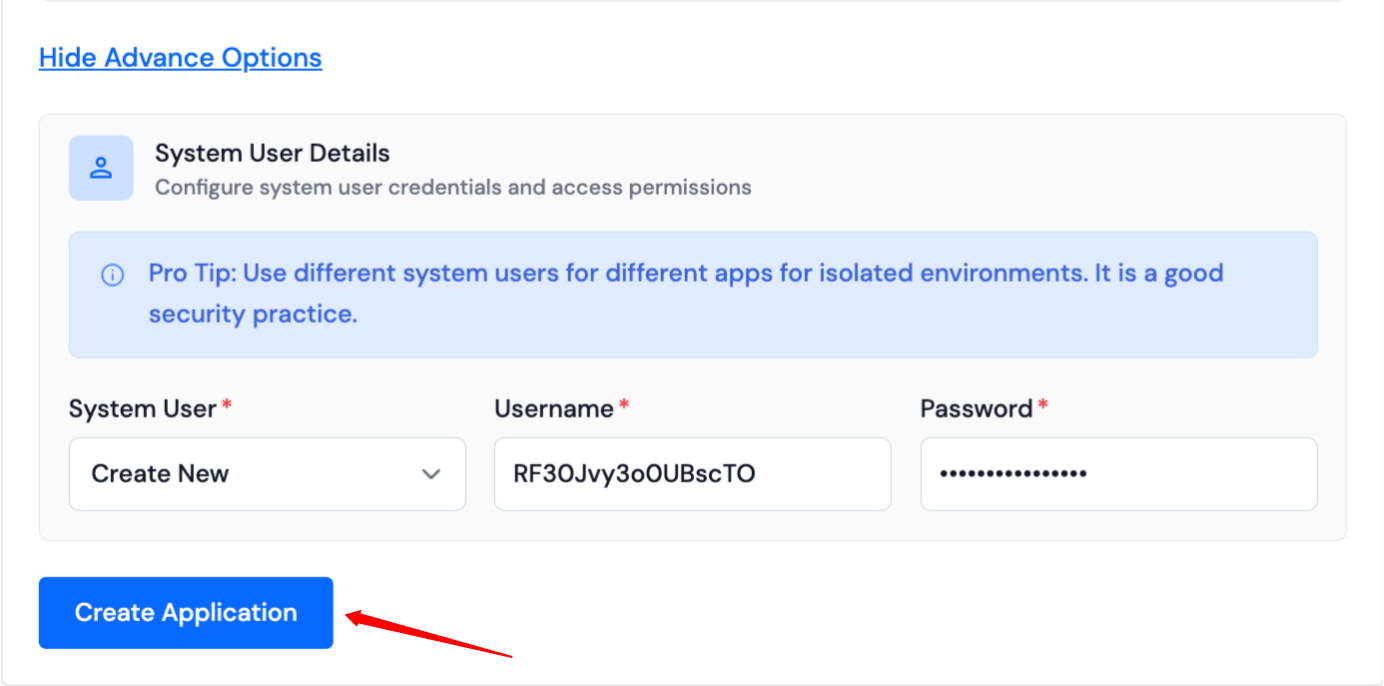
Task: Click the Password input box
Action: click(x=1117, y=474)
